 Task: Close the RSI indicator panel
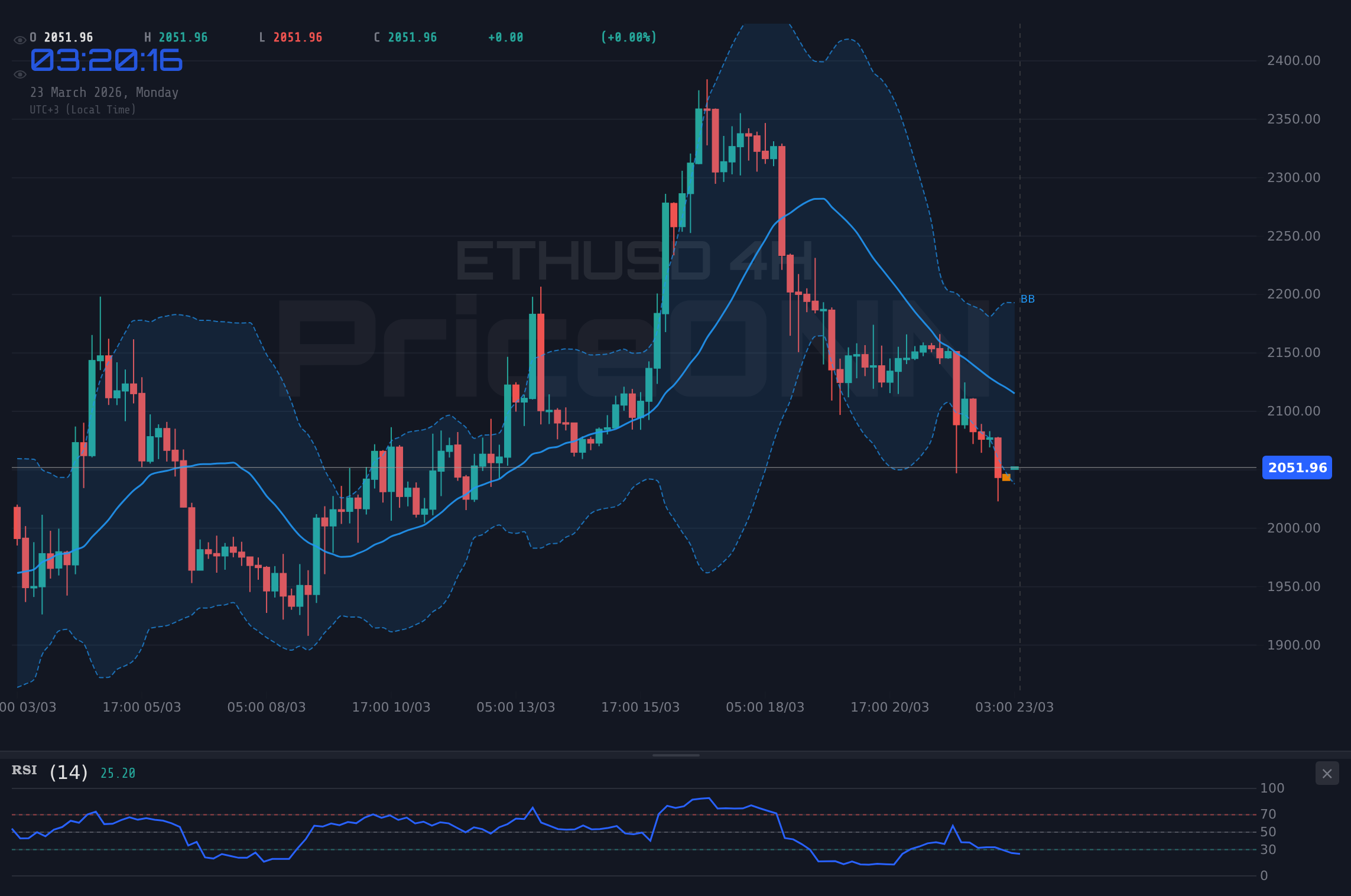click(1327, 773)
